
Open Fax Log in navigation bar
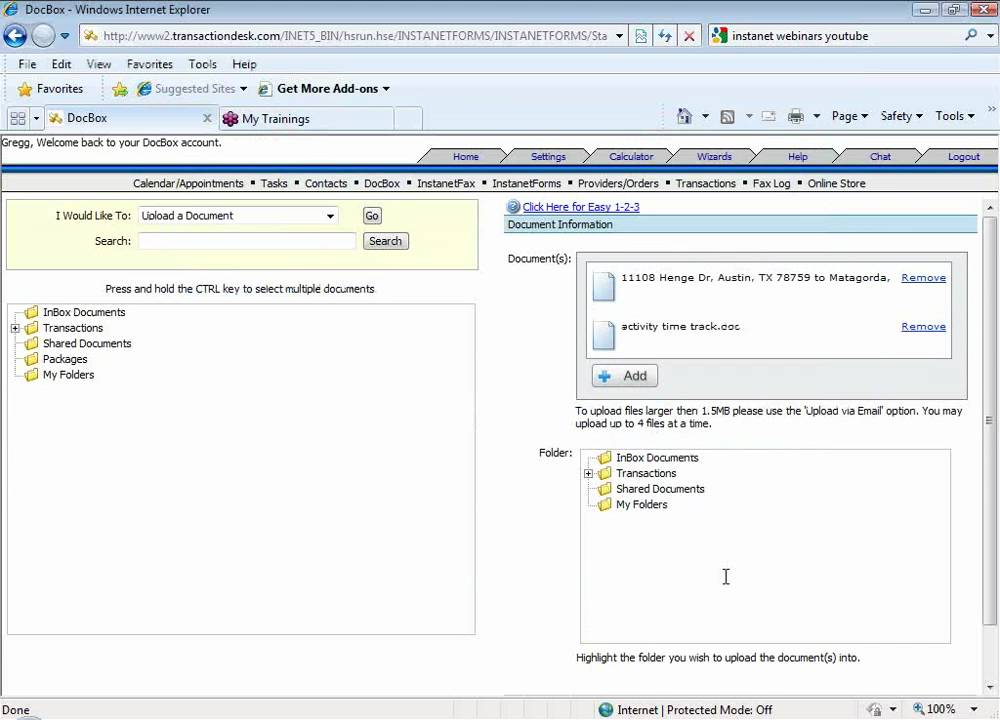[x=771, y=183]
